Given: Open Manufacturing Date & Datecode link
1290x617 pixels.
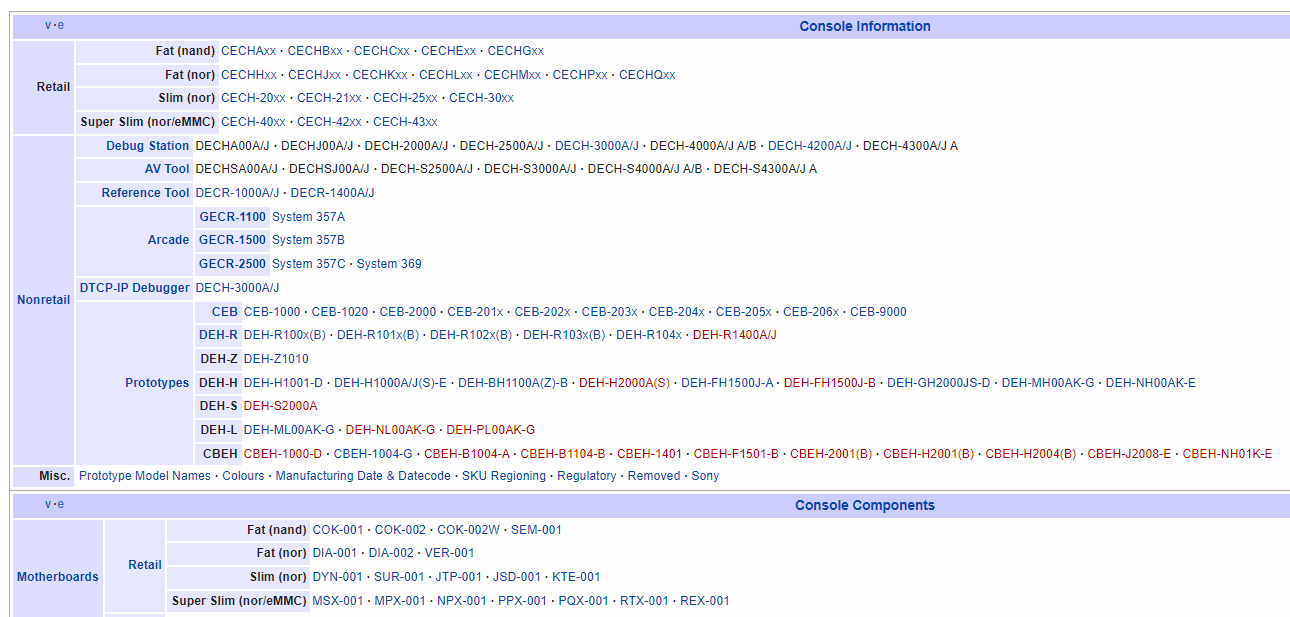Looking at the screenshot, I should click(363, 476).
